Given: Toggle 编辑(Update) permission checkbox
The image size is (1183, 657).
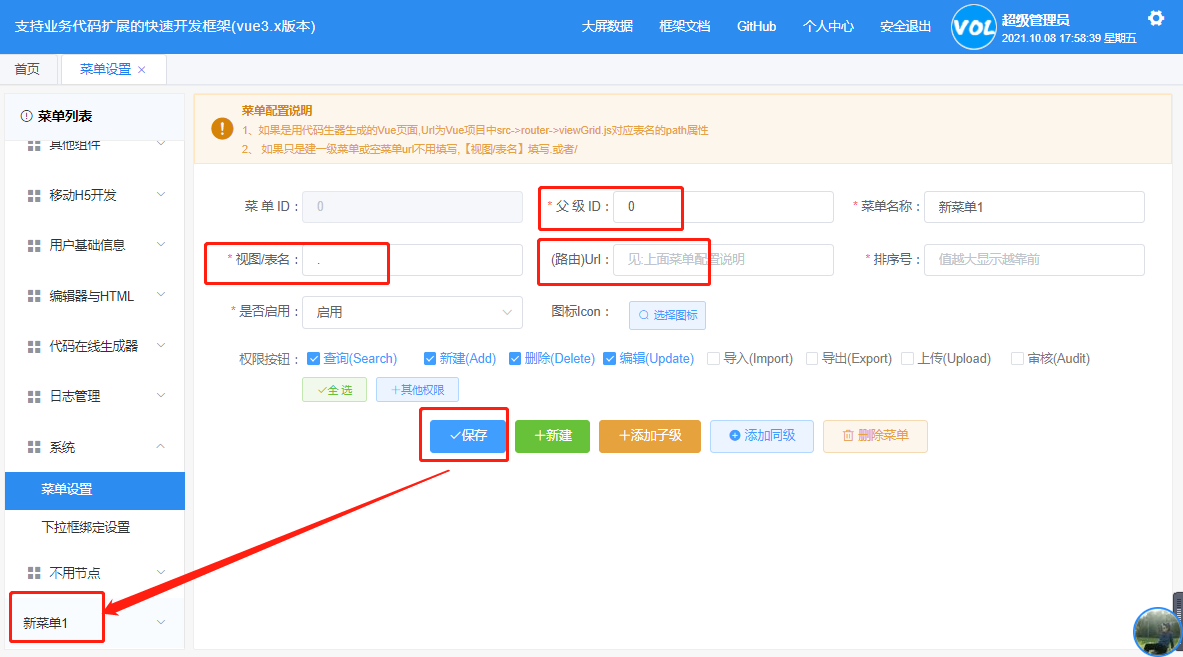Looking at the screenshot, I should coord(610,358).
